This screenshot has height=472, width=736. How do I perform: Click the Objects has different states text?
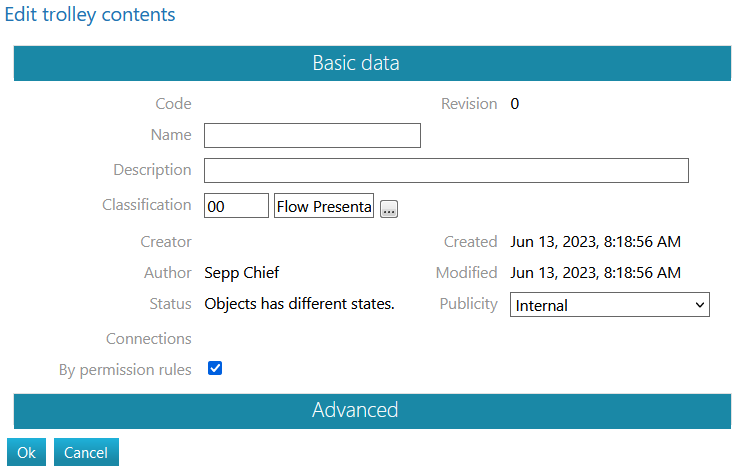tap(299, 303)
